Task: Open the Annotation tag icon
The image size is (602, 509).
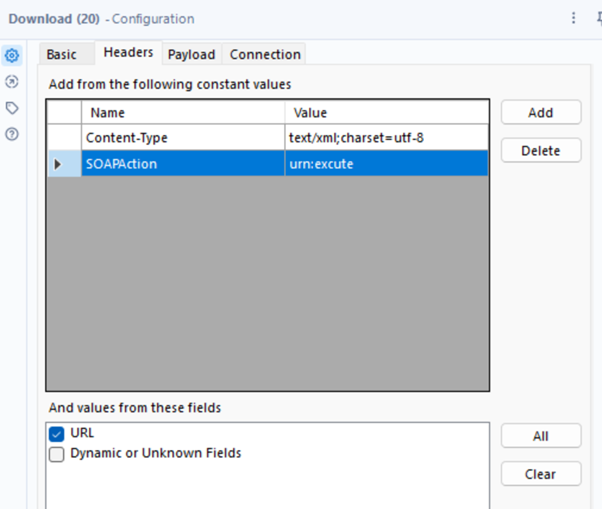Action: click(12, 108)
